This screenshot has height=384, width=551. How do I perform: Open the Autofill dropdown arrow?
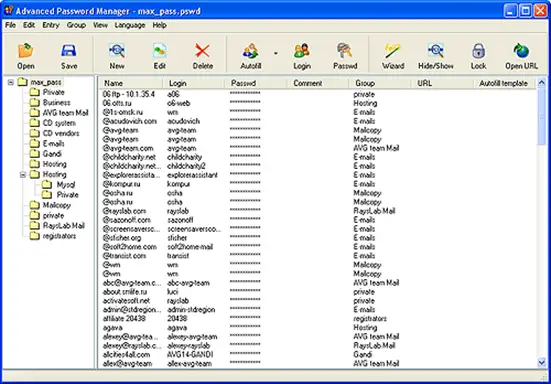point(276,53)
